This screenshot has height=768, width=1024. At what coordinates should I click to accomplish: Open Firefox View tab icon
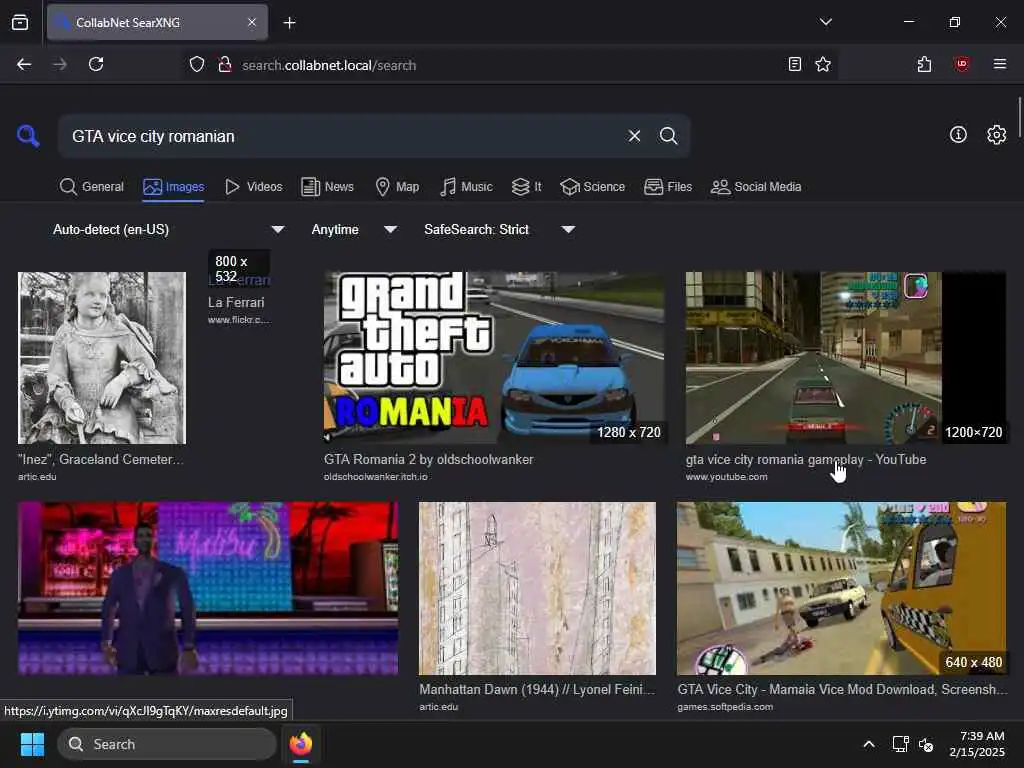20,23
